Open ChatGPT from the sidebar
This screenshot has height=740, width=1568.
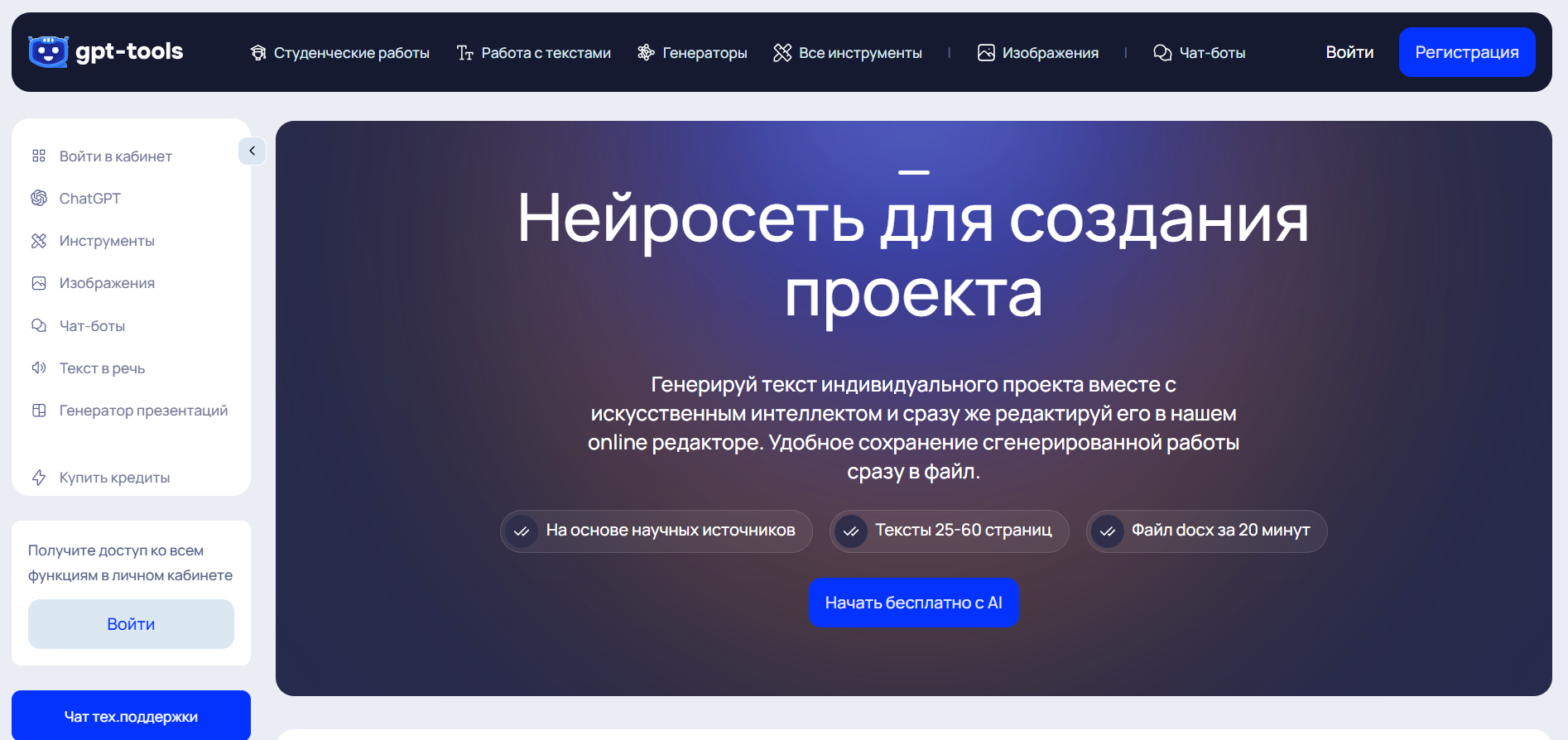click(x=90, y=199)
